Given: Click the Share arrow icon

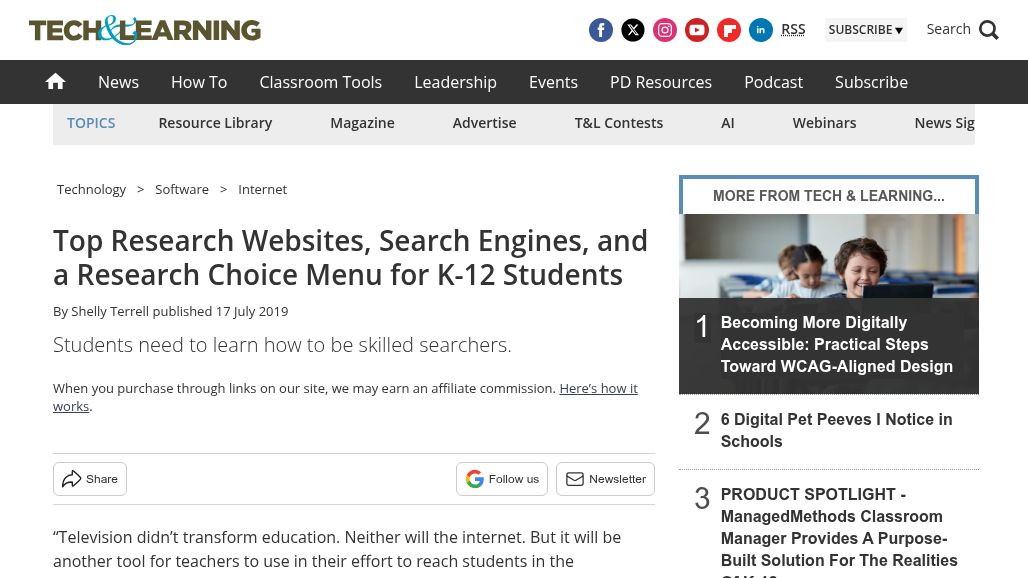Looking at the screenshot, I should tap(89, 478).
